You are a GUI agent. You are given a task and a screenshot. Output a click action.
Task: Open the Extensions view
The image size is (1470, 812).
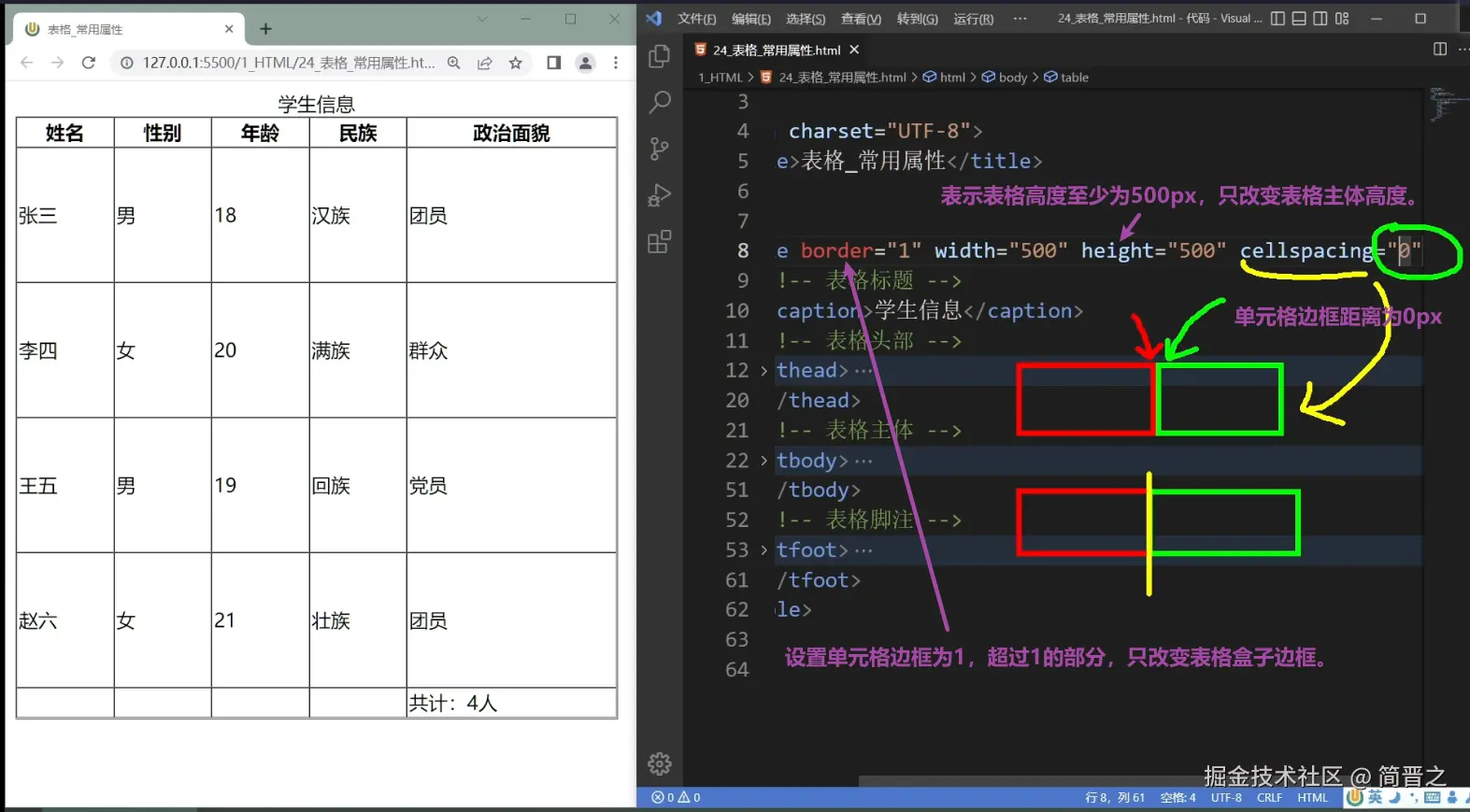point(660,242)
